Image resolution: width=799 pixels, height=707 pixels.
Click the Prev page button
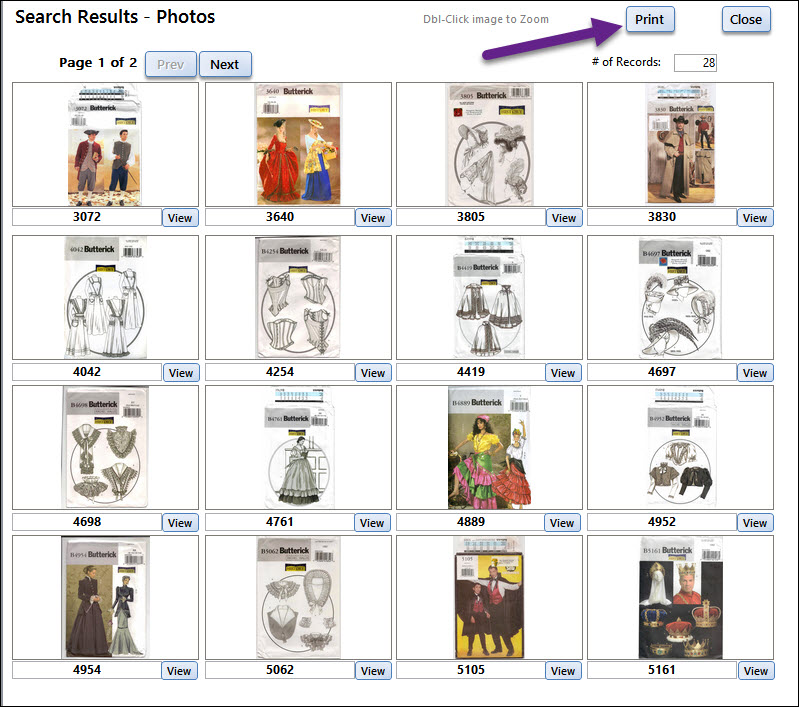(x=171, y=64)
